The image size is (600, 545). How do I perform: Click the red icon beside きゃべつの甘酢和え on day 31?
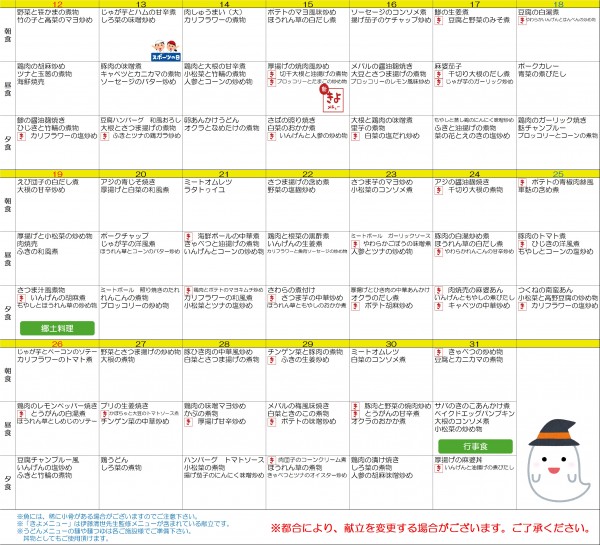(440, 354)
